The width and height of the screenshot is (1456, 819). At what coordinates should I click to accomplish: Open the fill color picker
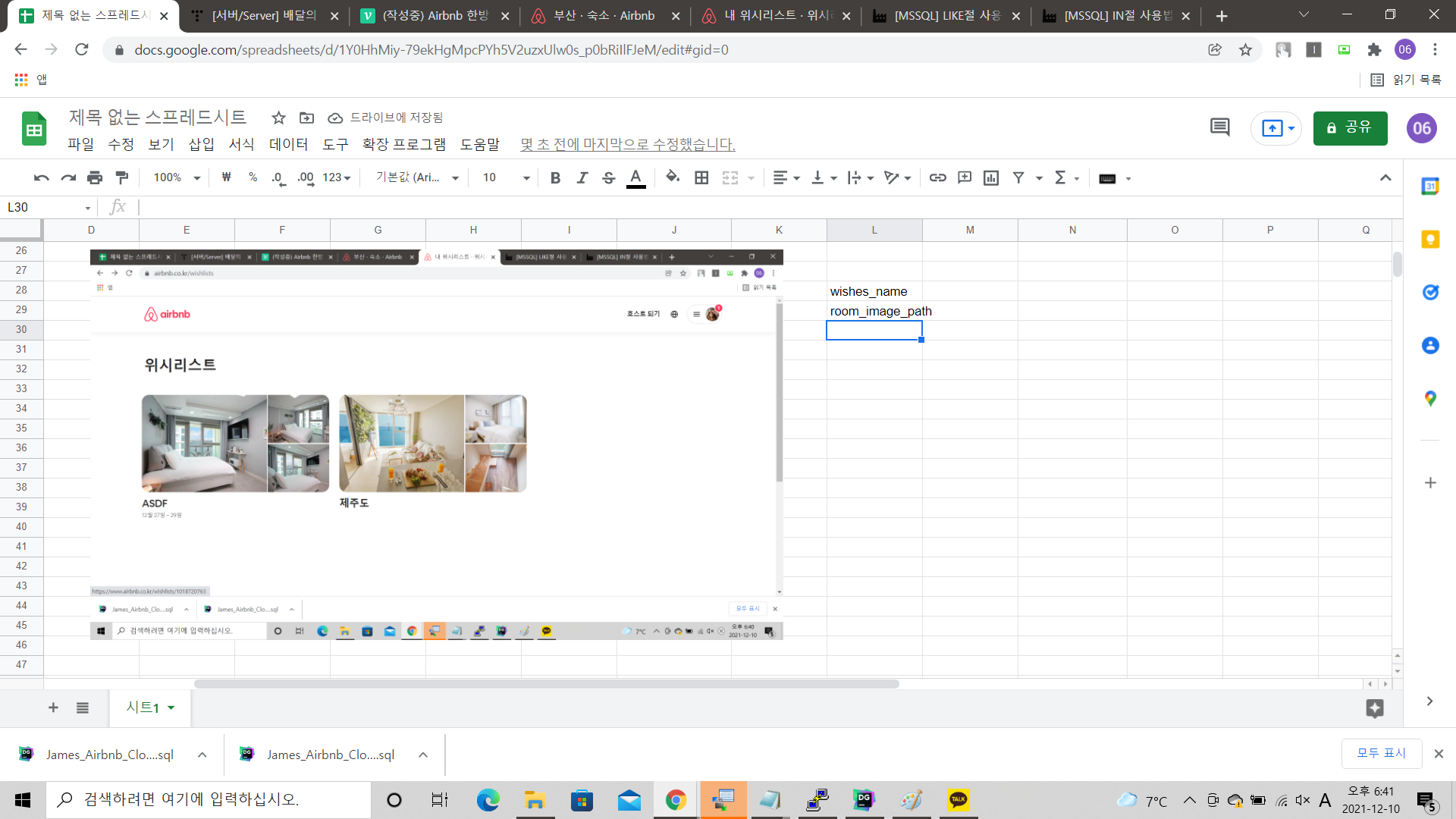(x=672, y=177)
